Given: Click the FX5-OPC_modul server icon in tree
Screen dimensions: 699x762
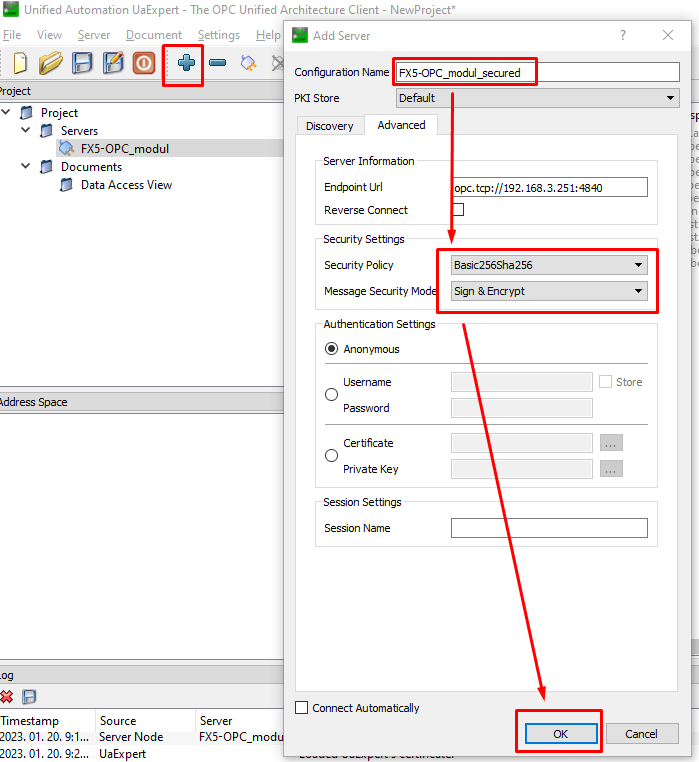Looking at the screenshot, I should click(67, 149).
